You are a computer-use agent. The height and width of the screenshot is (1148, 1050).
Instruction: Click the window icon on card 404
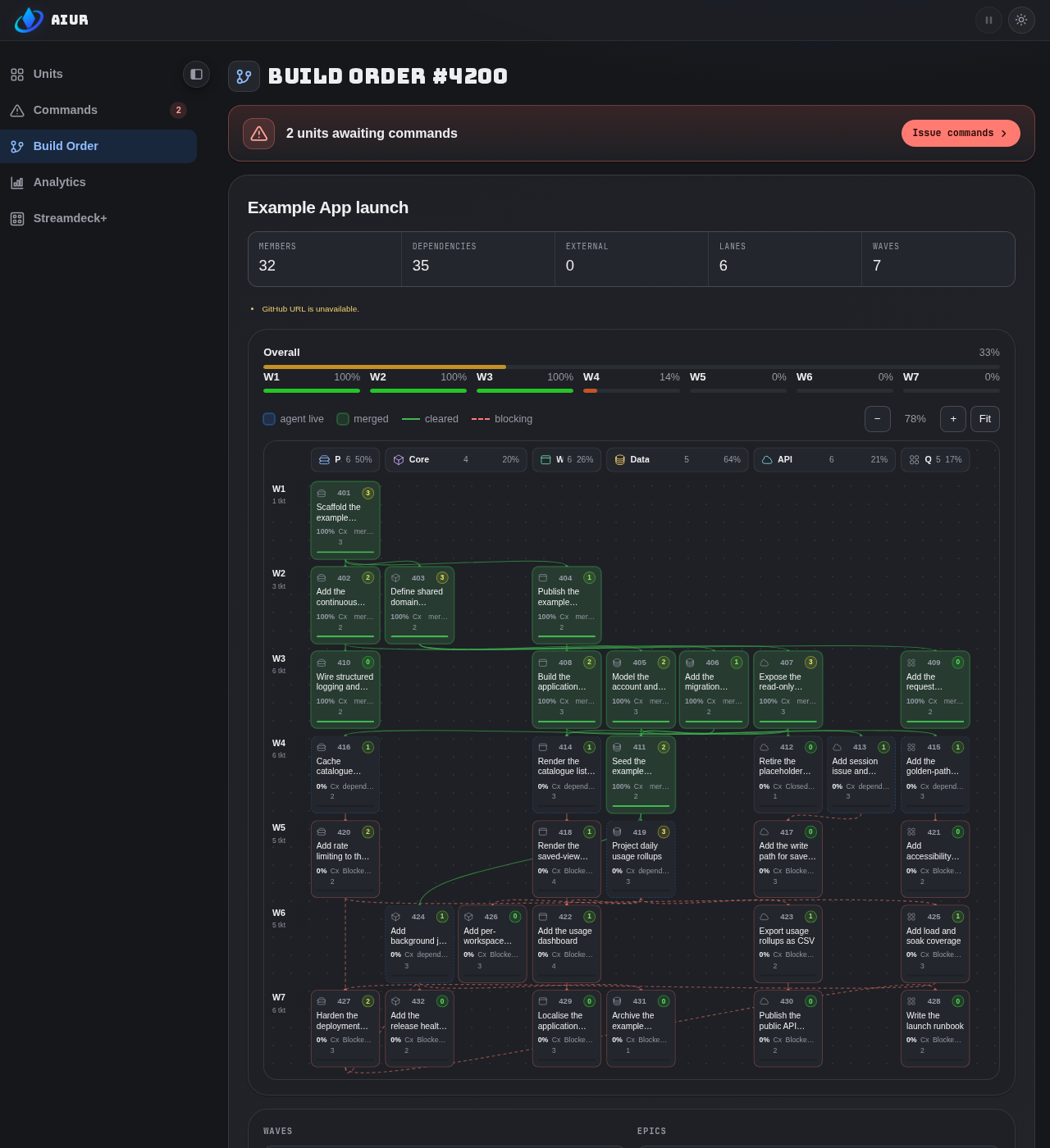coord(542,578)
